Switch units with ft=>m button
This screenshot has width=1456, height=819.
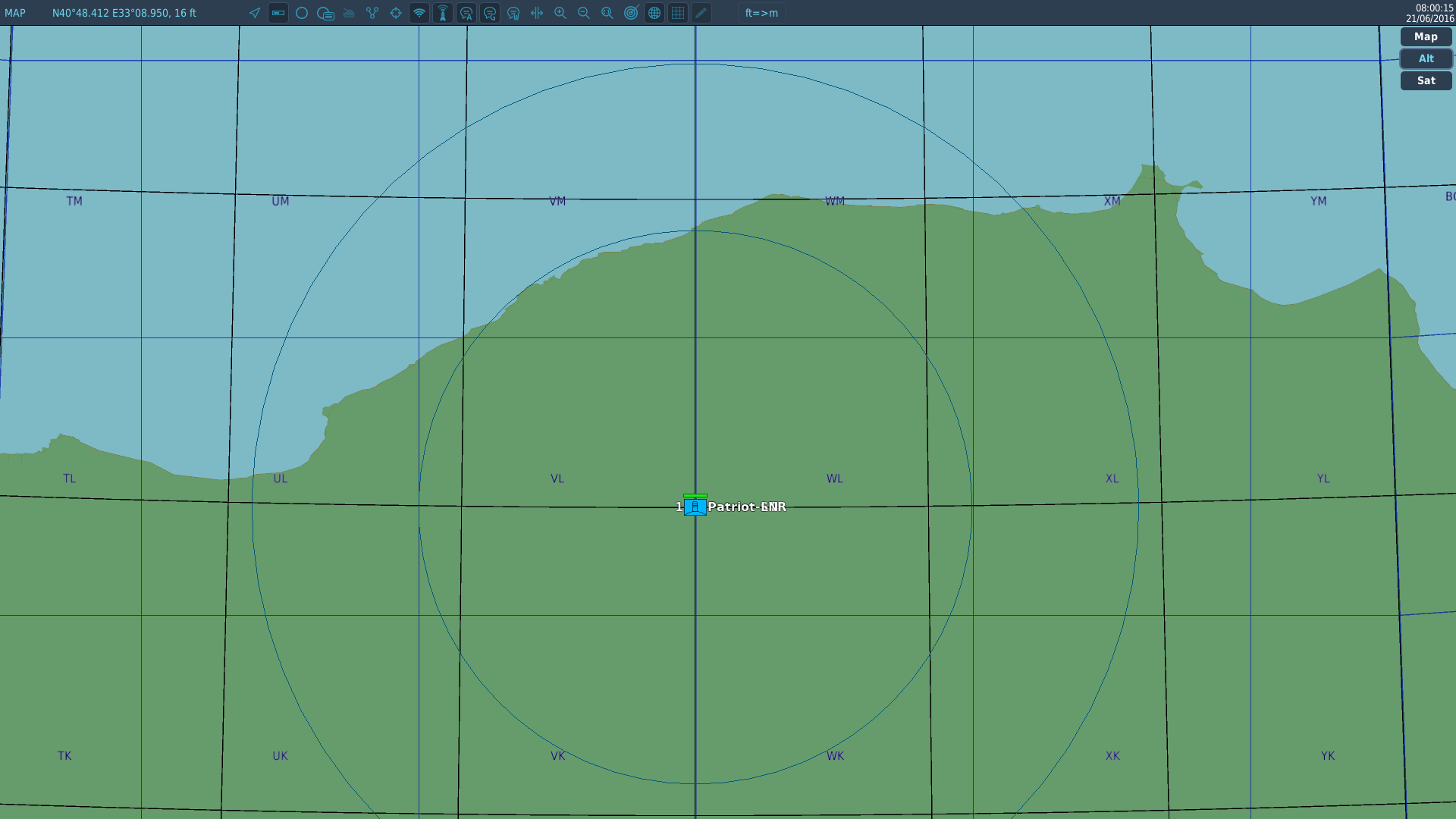(761, 13)
